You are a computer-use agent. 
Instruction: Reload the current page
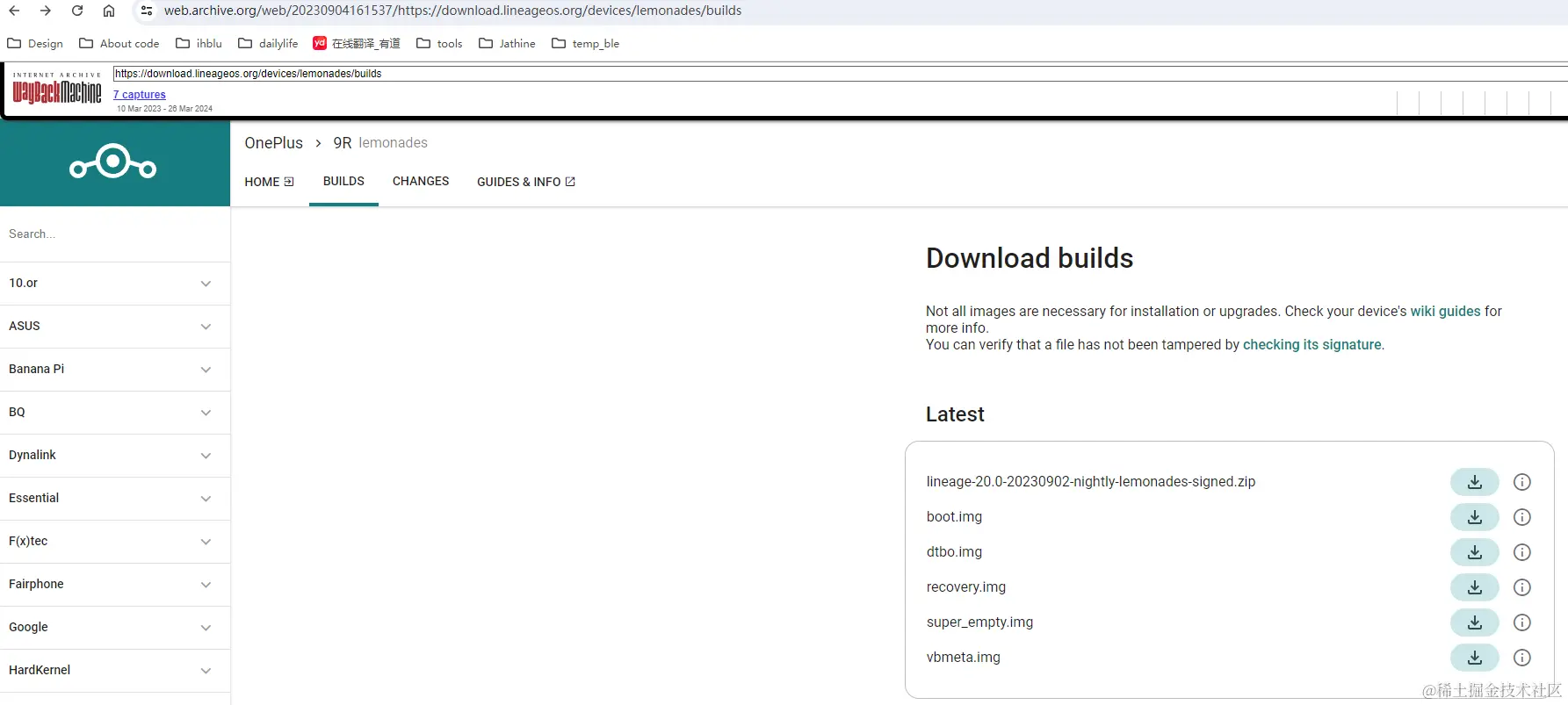77,11
